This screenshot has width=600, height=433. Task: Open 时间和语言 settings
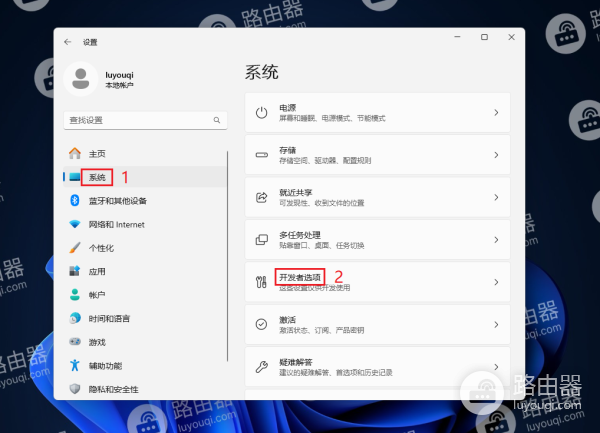pos(145,318)
